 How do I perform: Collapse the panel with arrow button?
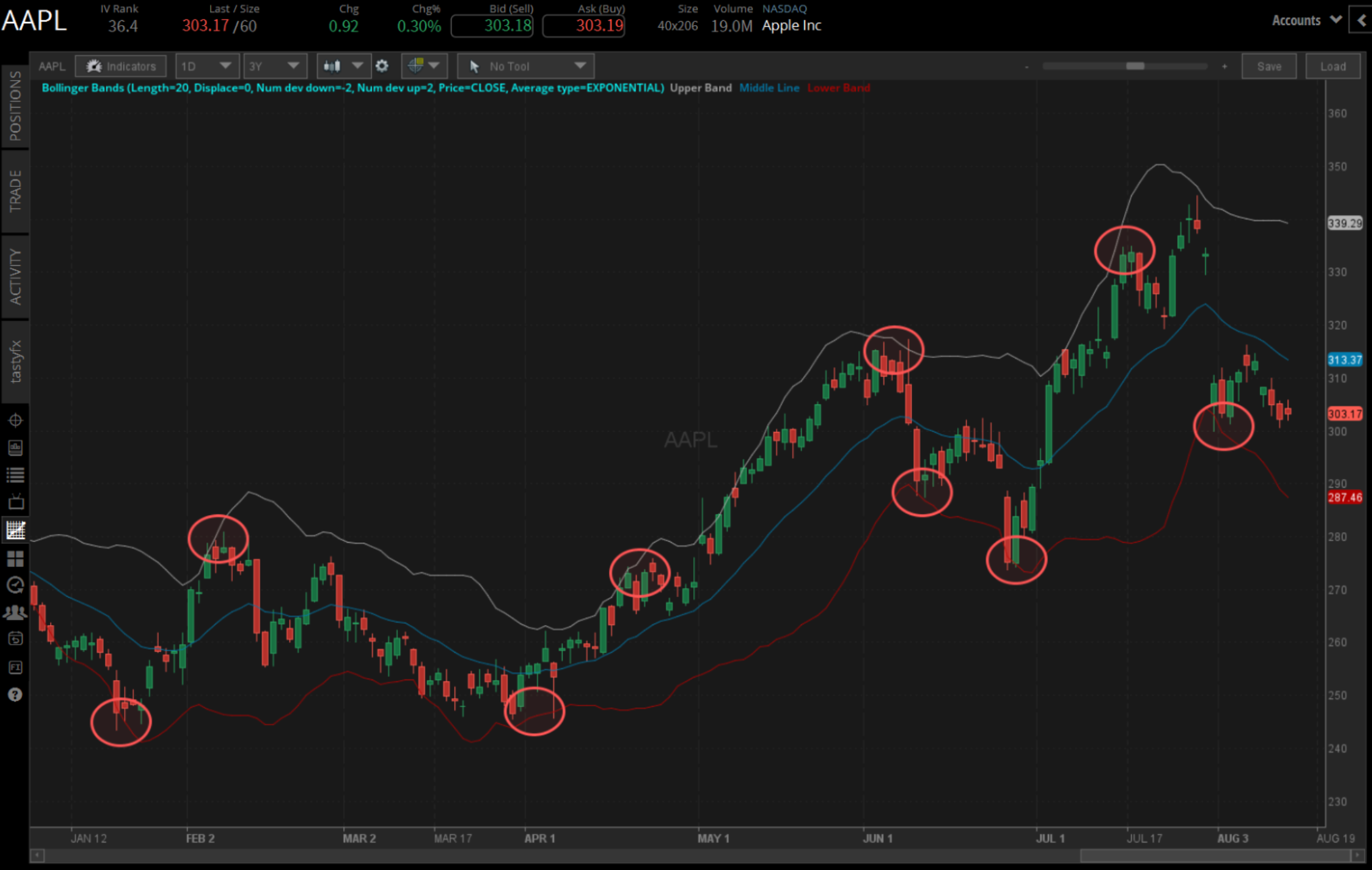[1361, 20]
